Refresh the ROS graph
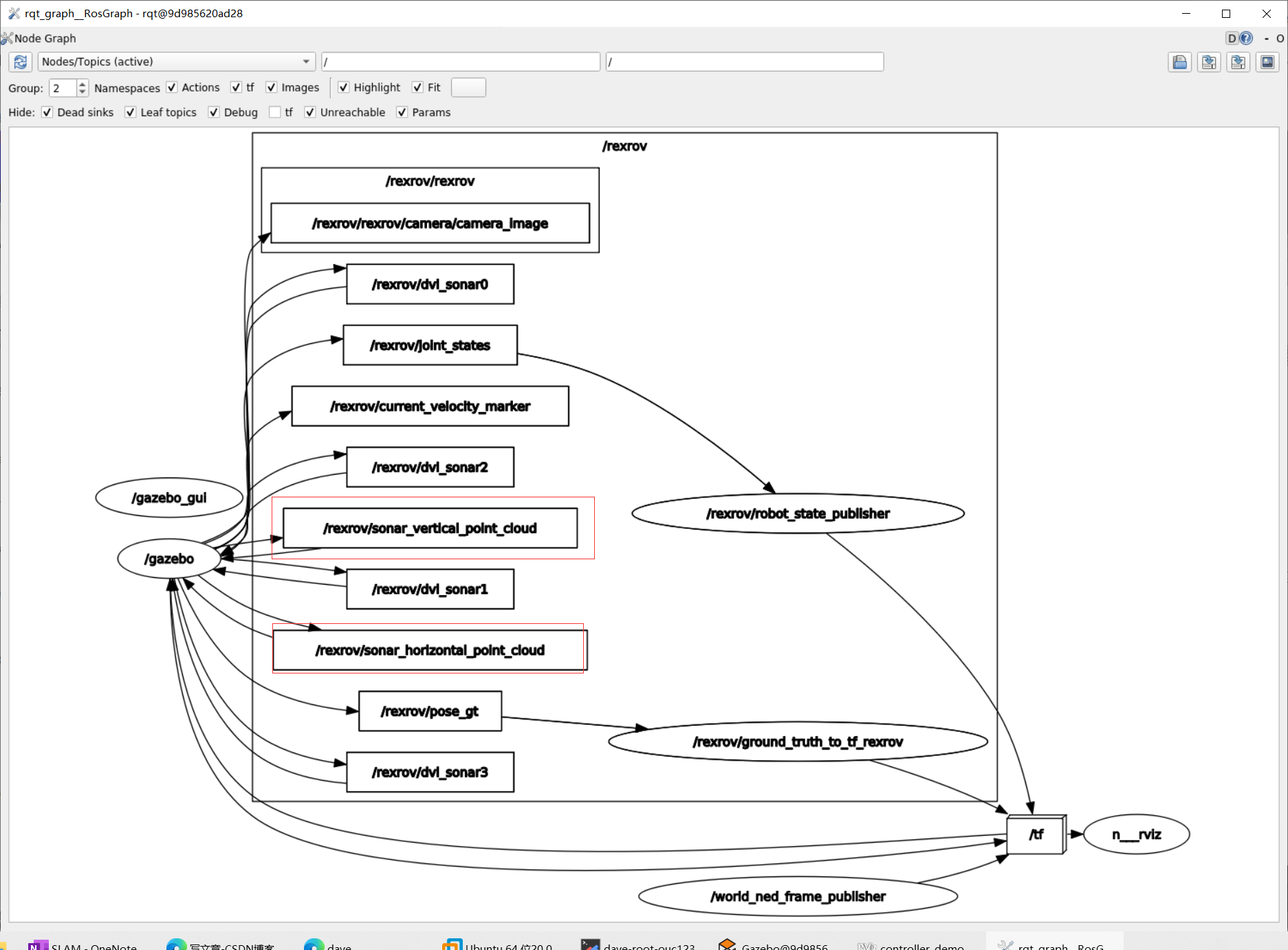 coord(20,62)
